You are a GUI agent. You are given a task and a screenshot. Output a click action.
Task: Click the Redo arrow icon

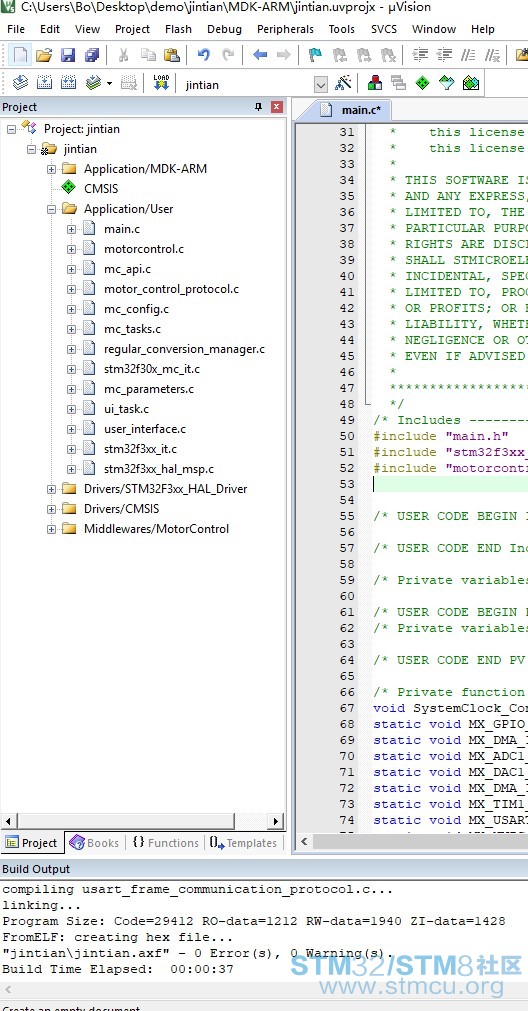[x=228, y=55]
